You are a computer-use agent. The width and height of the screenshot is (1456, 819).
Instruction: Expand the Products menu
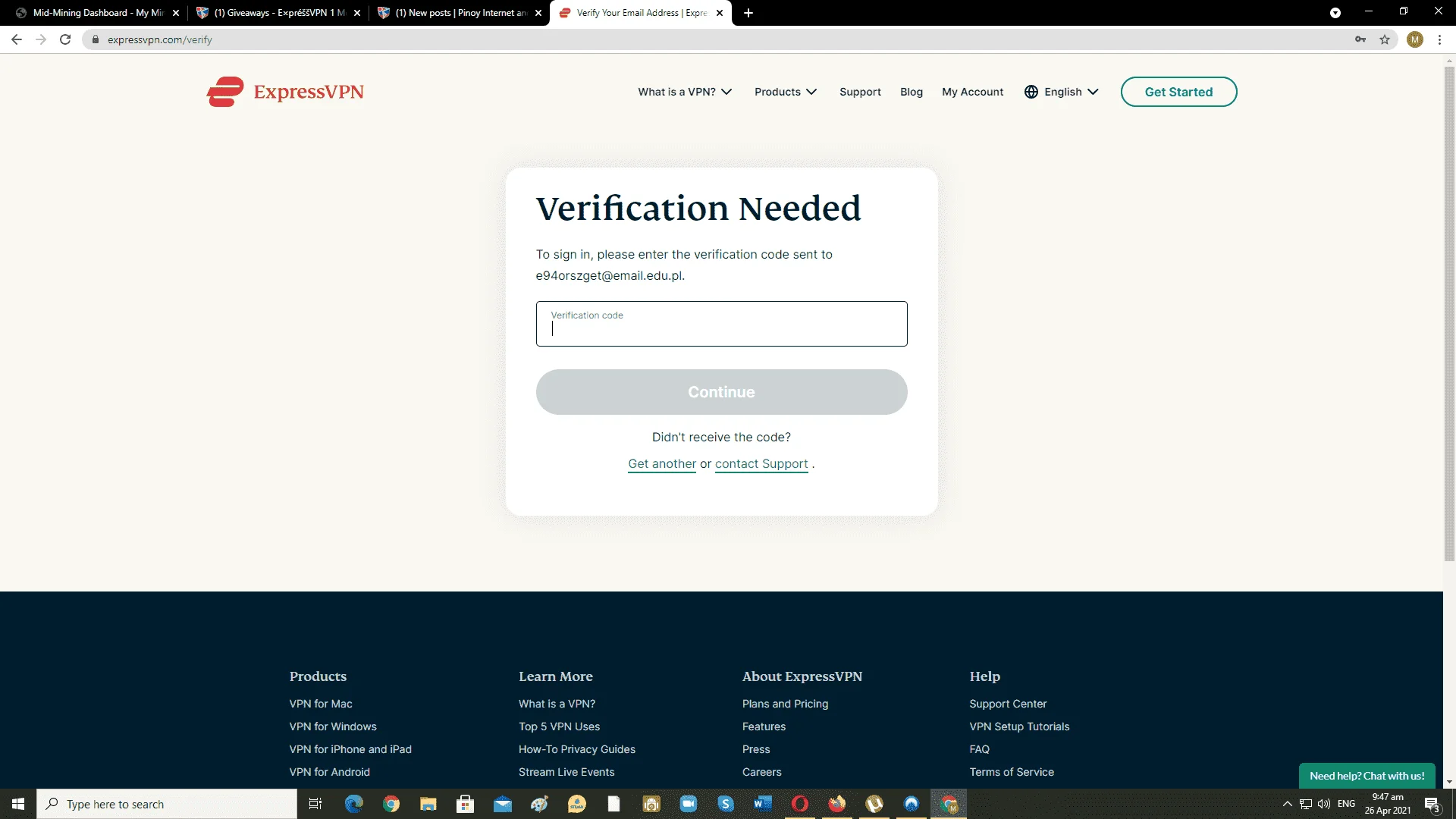point(786,92)
